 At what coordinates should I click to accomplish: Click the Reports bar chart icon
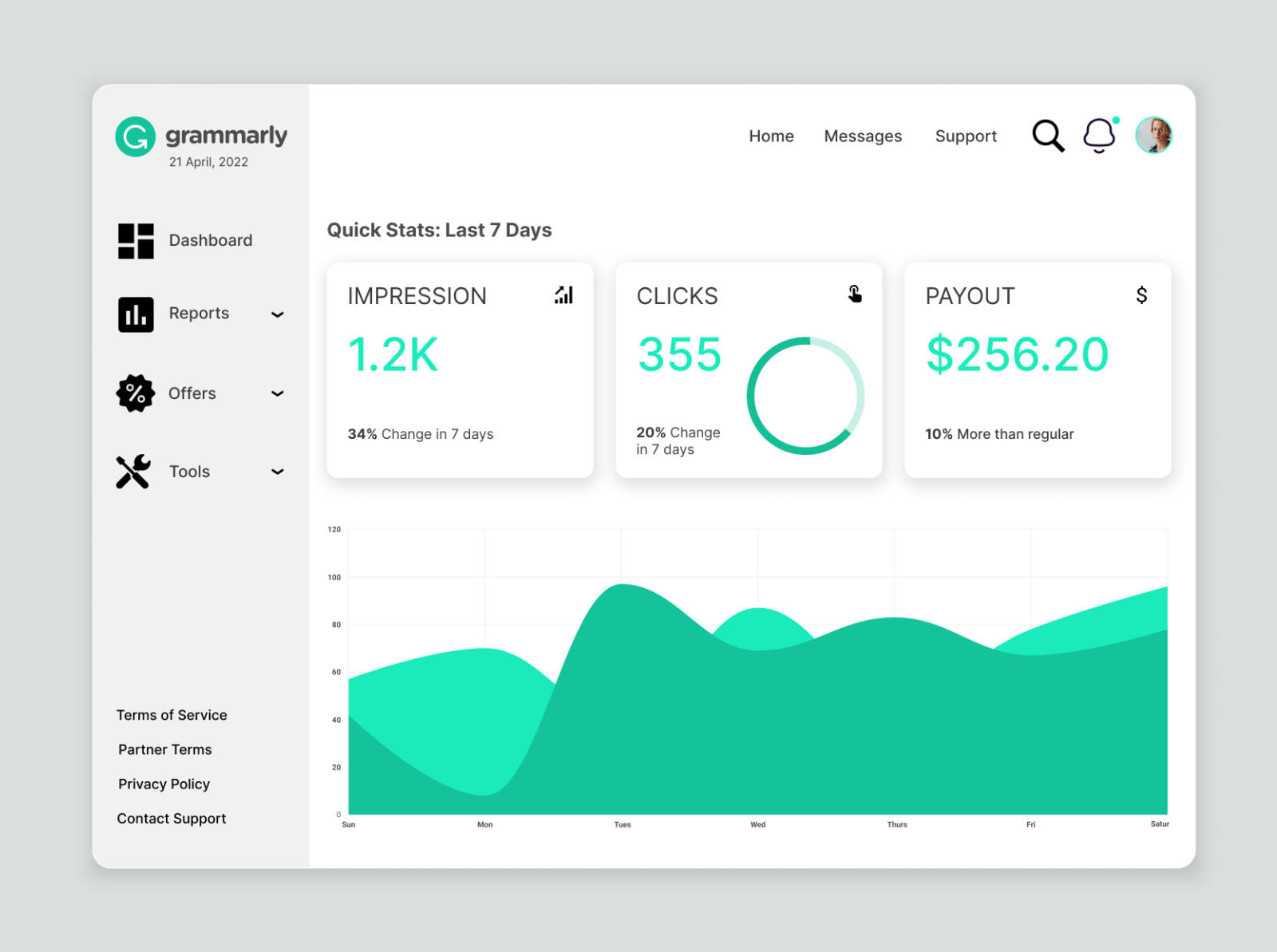pyautogui.click(x=135, y=314)
